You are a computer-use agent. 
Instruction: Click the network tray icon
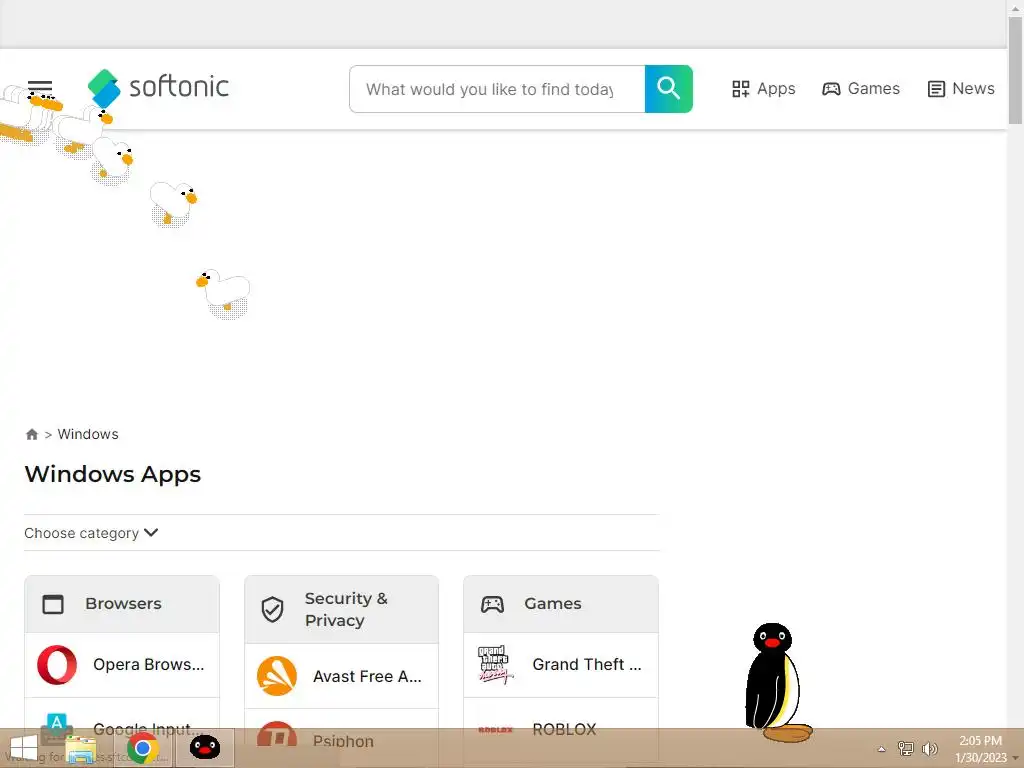905,748
